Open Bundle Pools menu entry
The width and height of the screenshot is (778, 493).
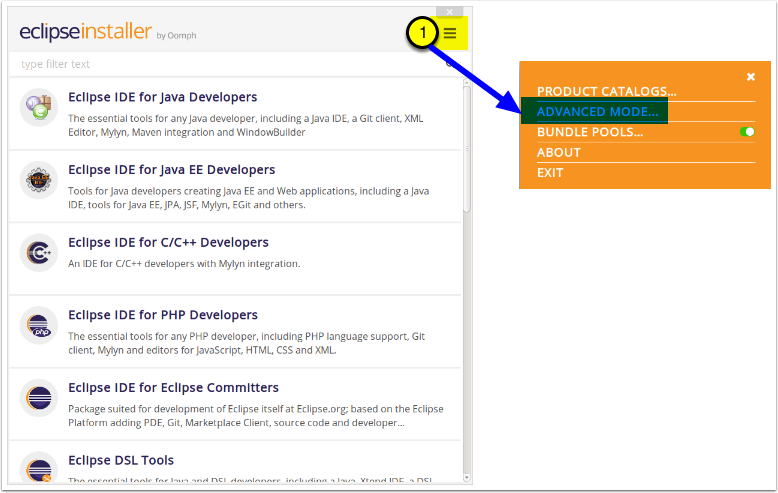[590, 132]
